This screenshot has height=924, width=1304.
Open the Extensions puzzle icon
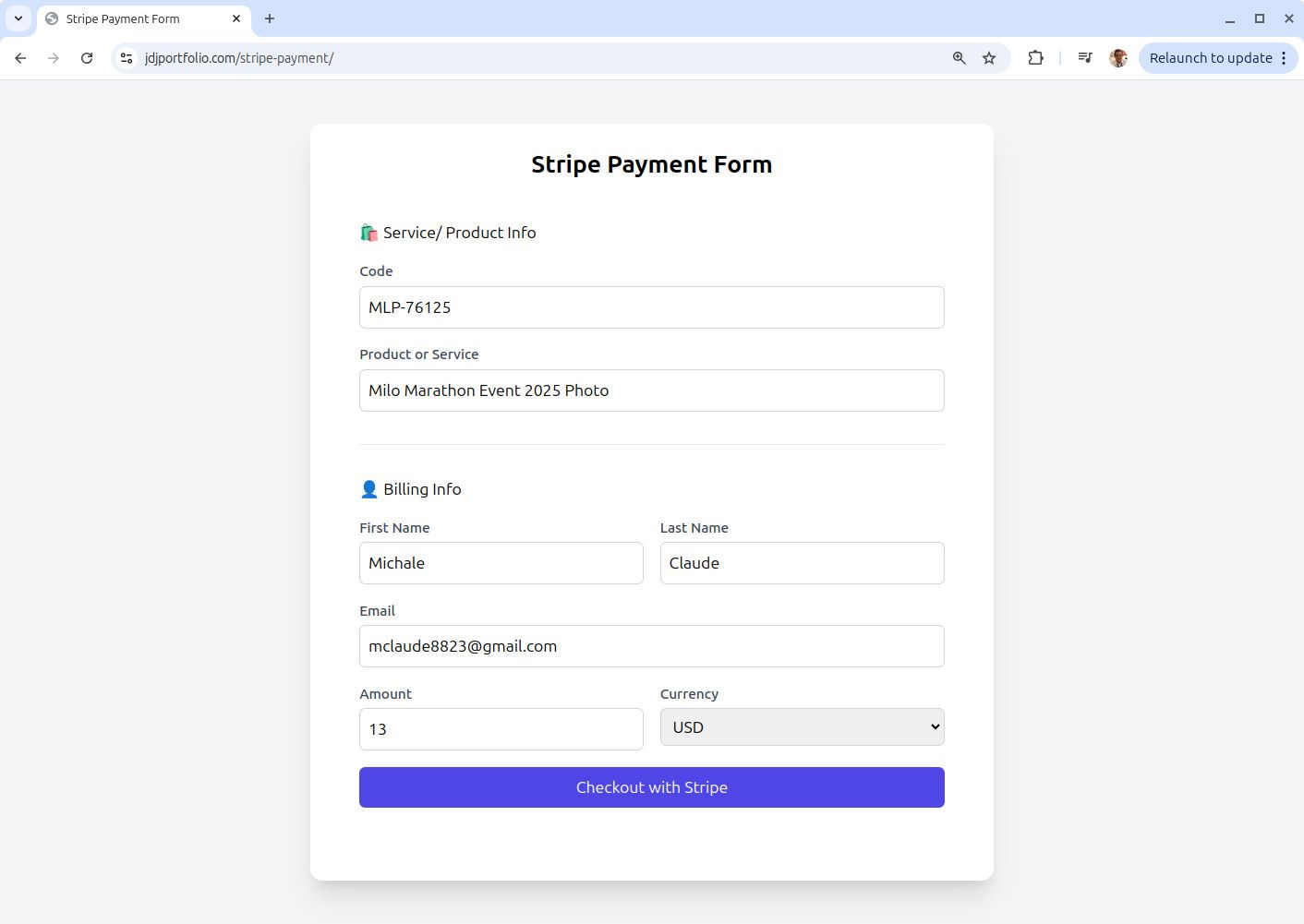(1036, 58)
